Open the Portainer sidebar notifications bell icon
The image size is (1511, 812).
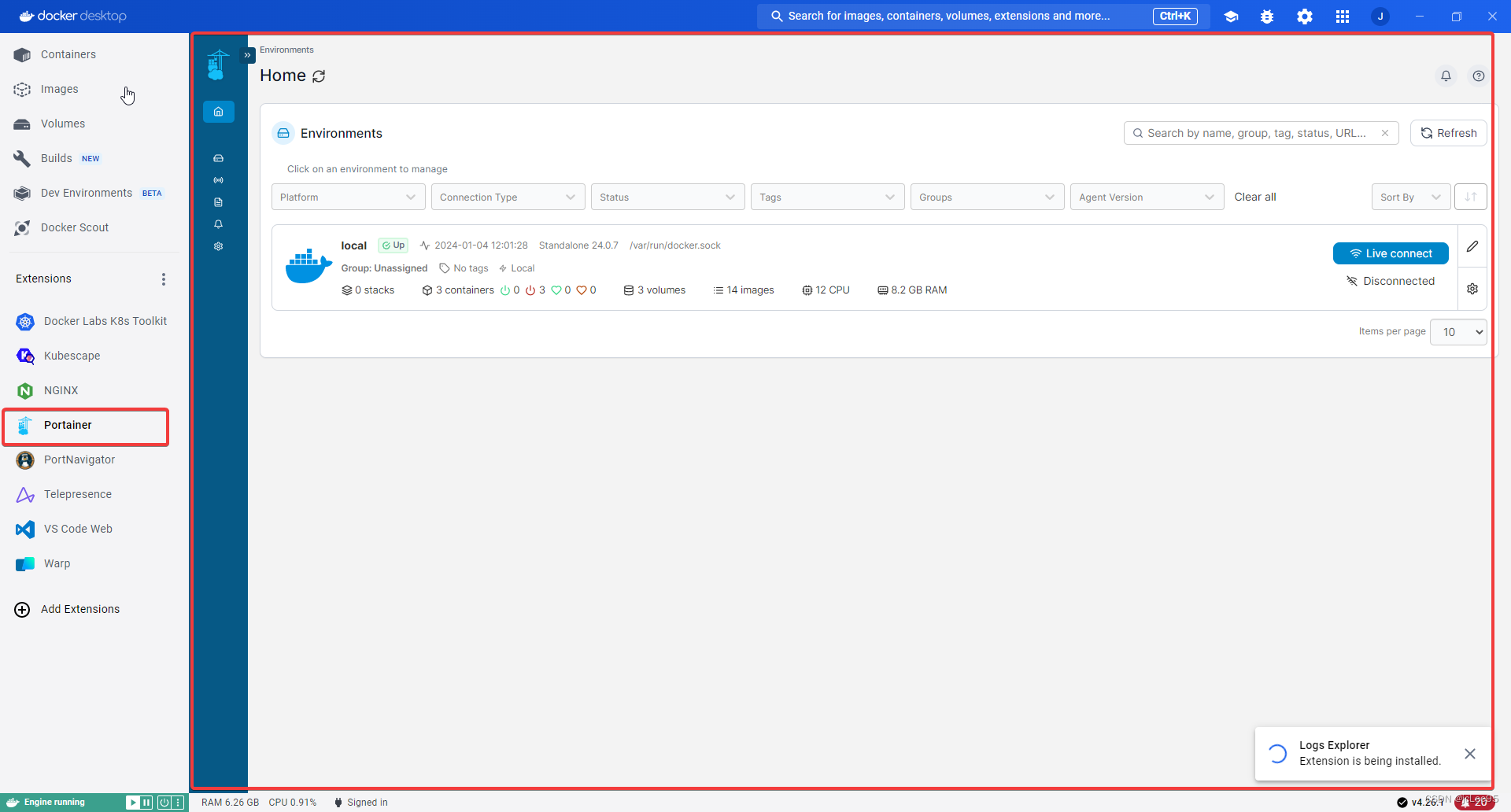point(219,224)
